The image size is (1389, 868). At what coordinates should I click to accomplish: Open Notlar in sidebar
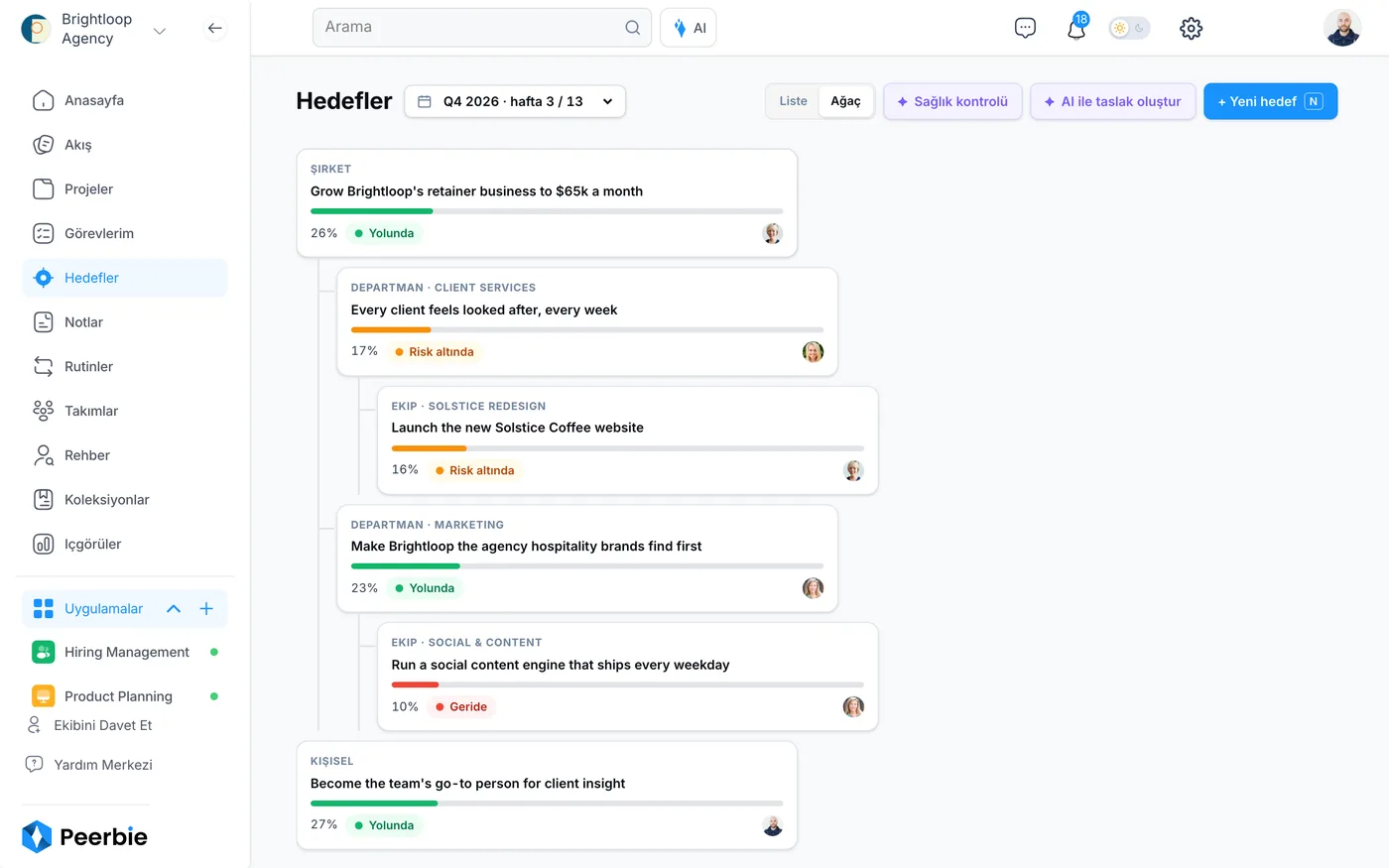click(125, 322)
